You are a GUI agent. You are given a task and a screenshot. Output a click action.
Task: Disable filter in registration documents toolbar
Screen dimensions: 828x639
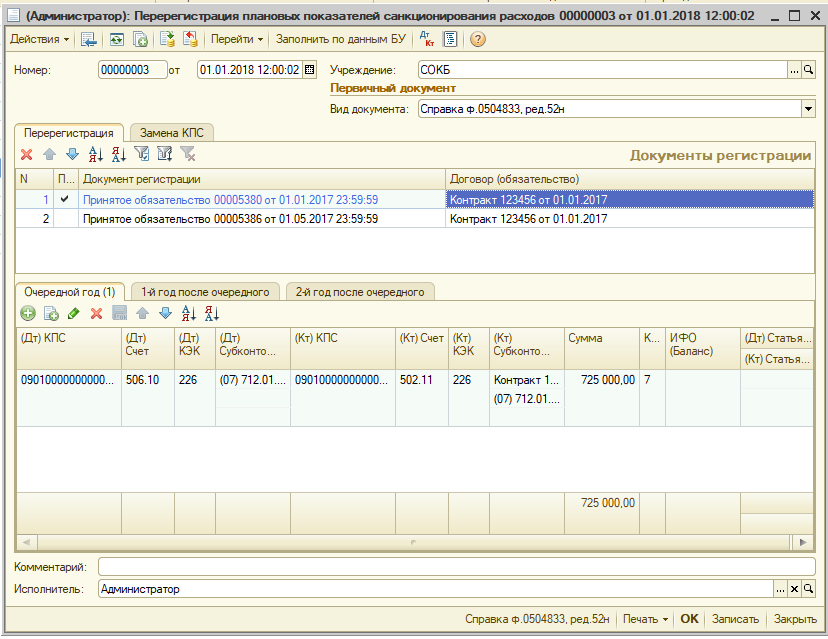point(187,154)
